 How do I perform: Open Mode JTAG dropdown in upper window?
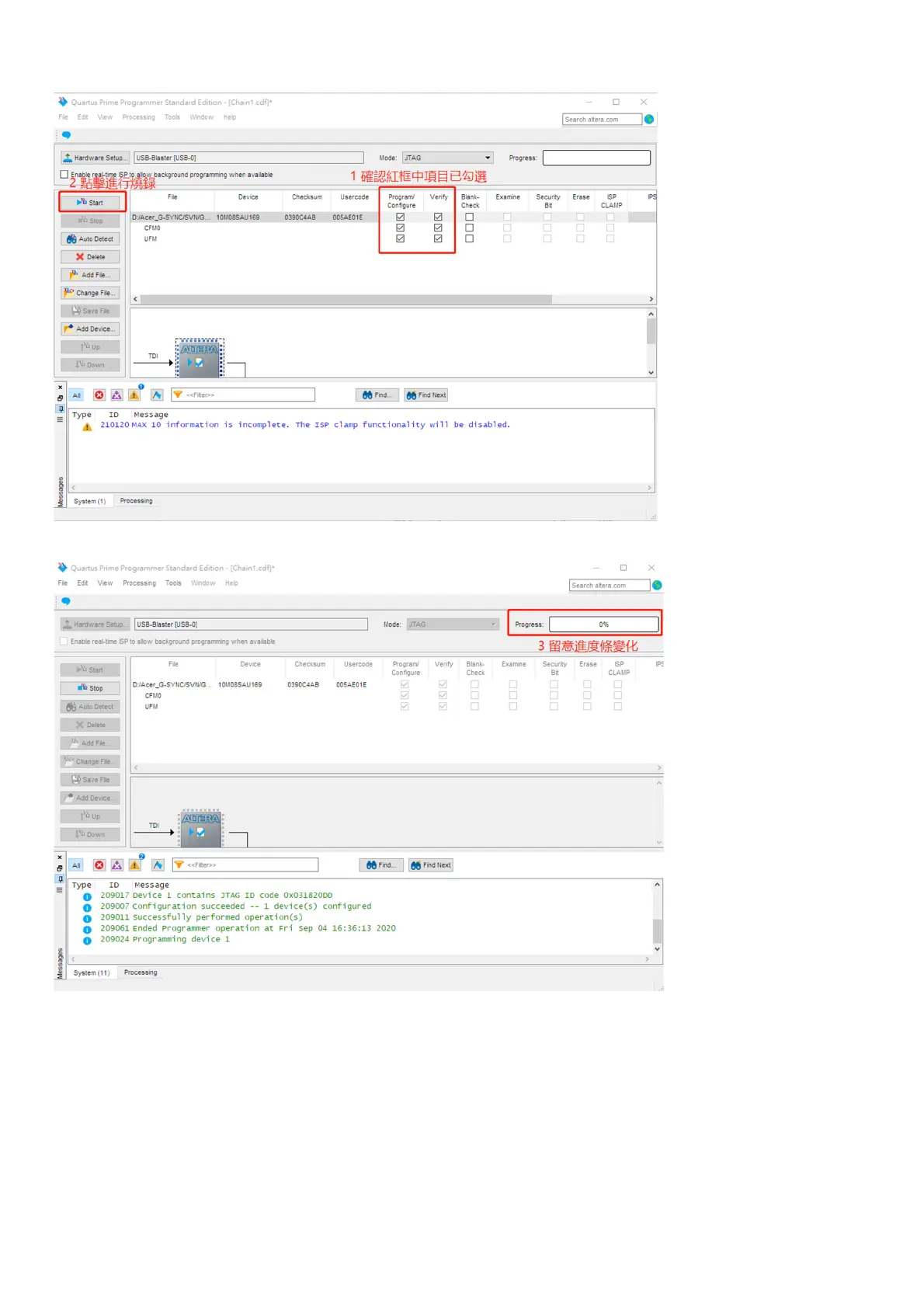448,158
